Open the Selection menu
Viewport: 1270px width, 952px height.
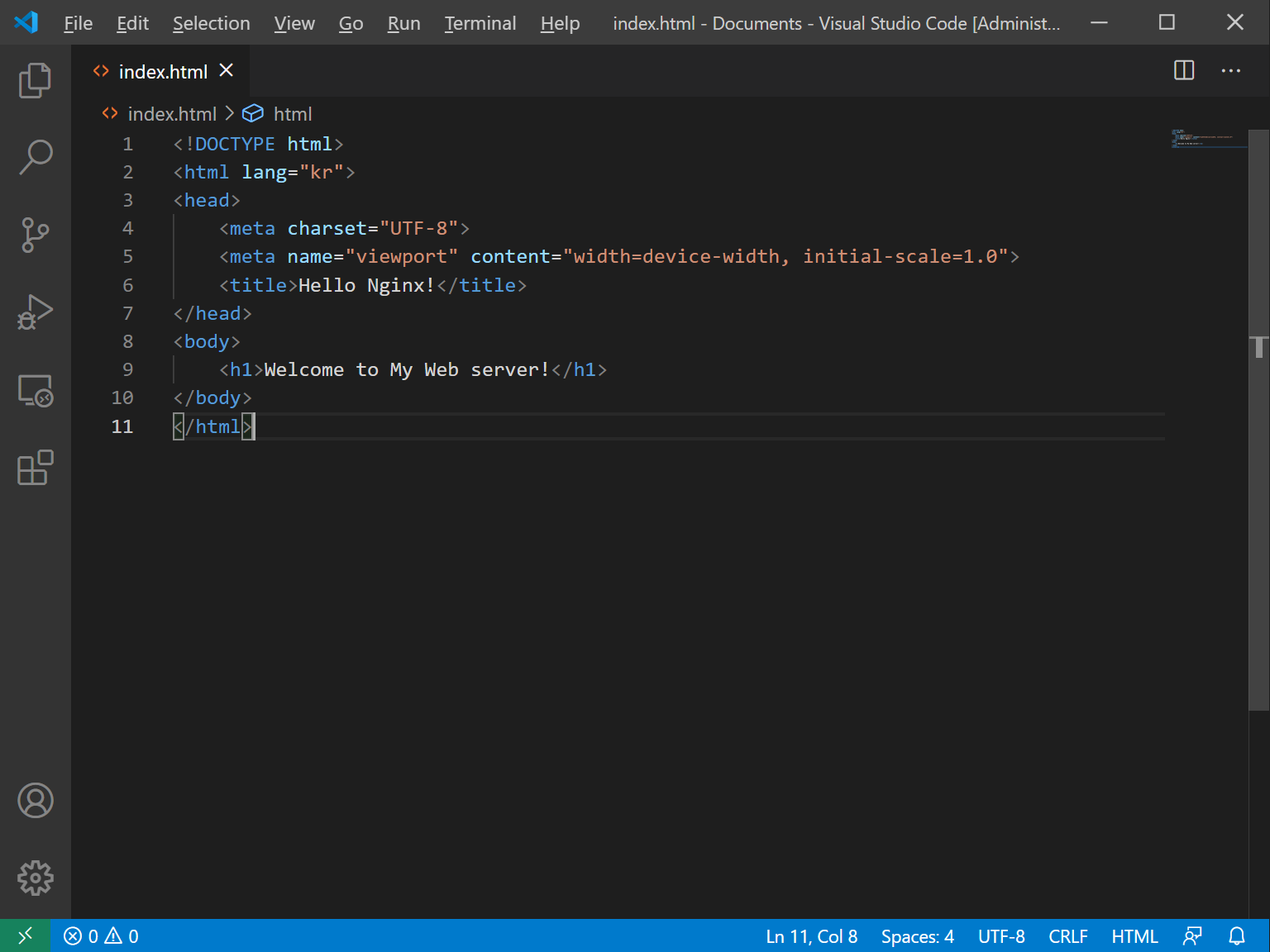coord(211,23)
